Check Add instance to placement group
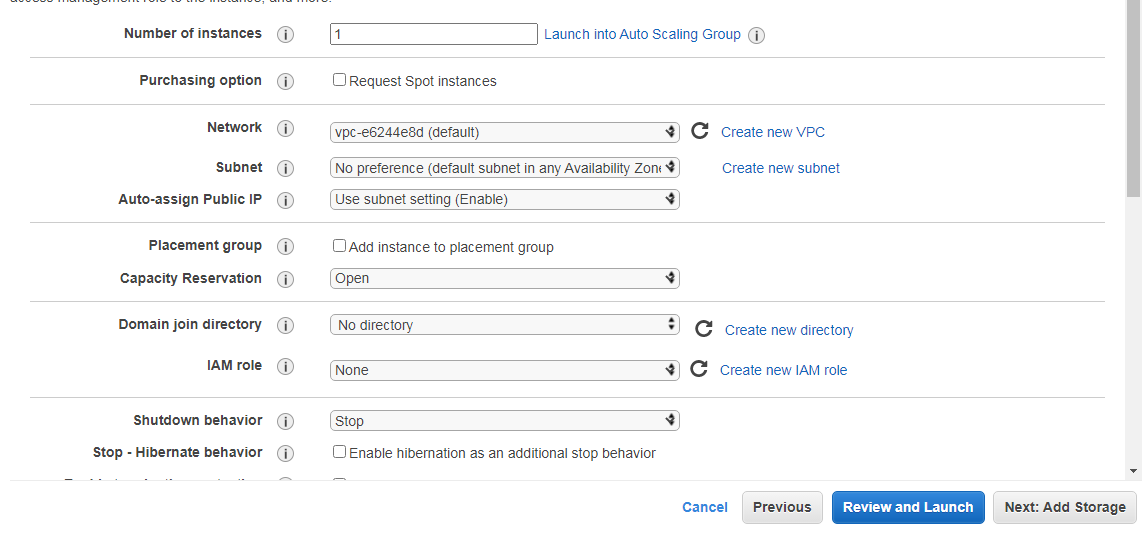 click(x=340, y=246)
